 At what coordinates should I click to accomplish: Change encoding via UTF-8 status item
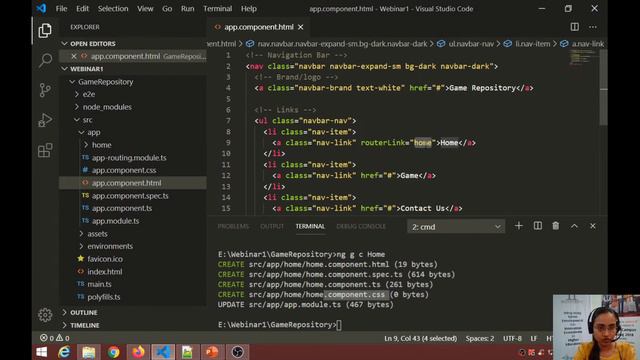click(x=512, y=338)
